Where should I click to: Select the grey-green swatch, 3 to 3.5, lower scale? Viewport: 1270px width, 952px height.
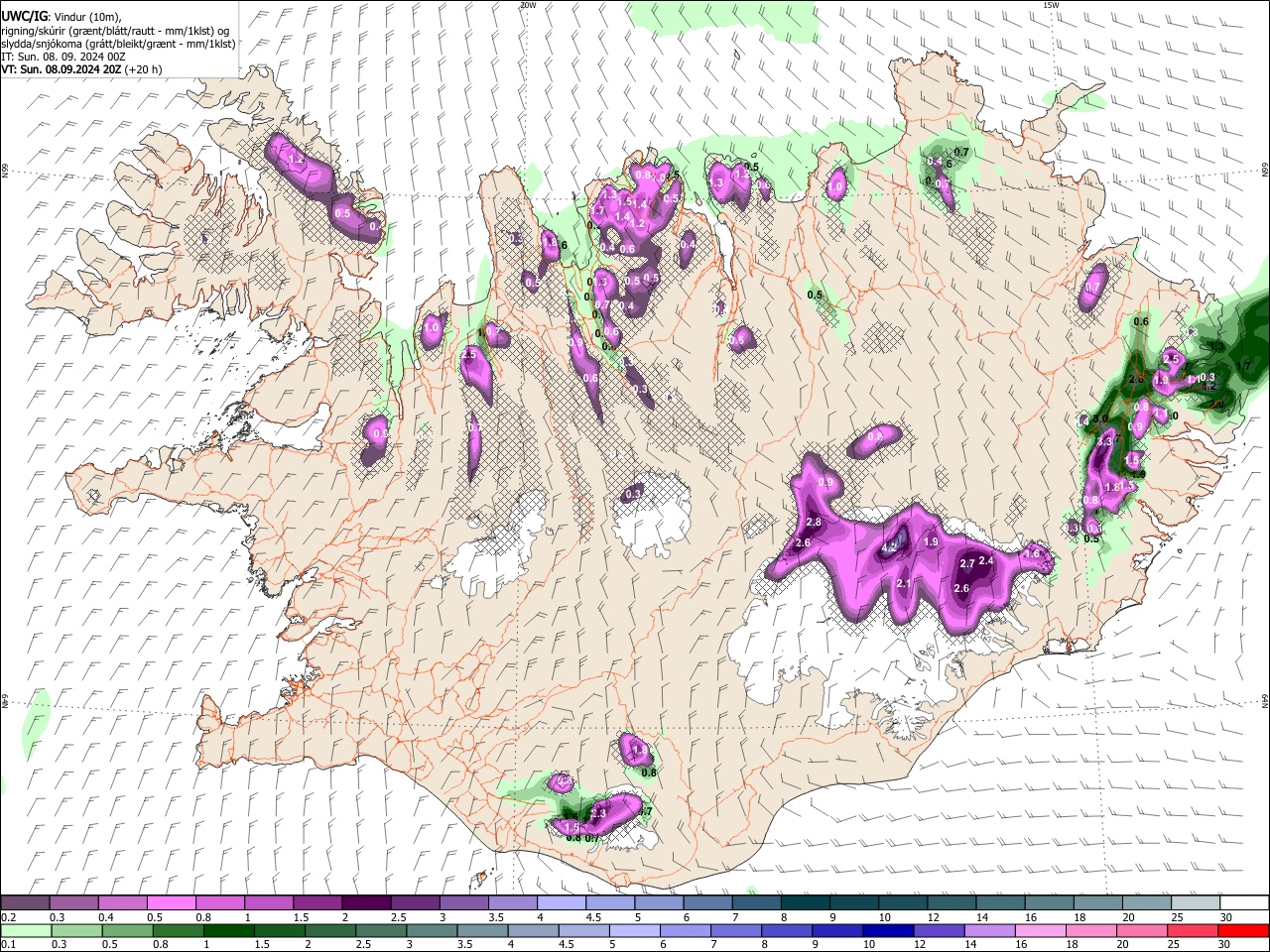pos(432,930)
